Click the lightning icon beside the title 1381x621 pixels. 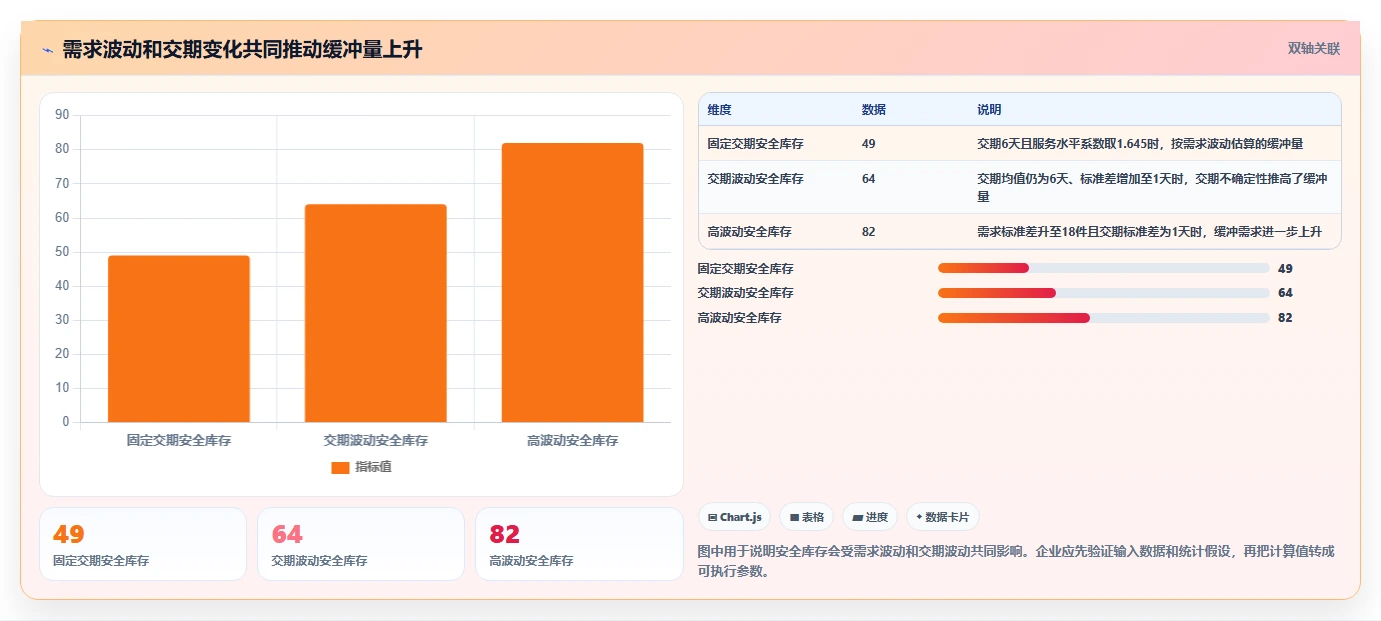(47, 50)
